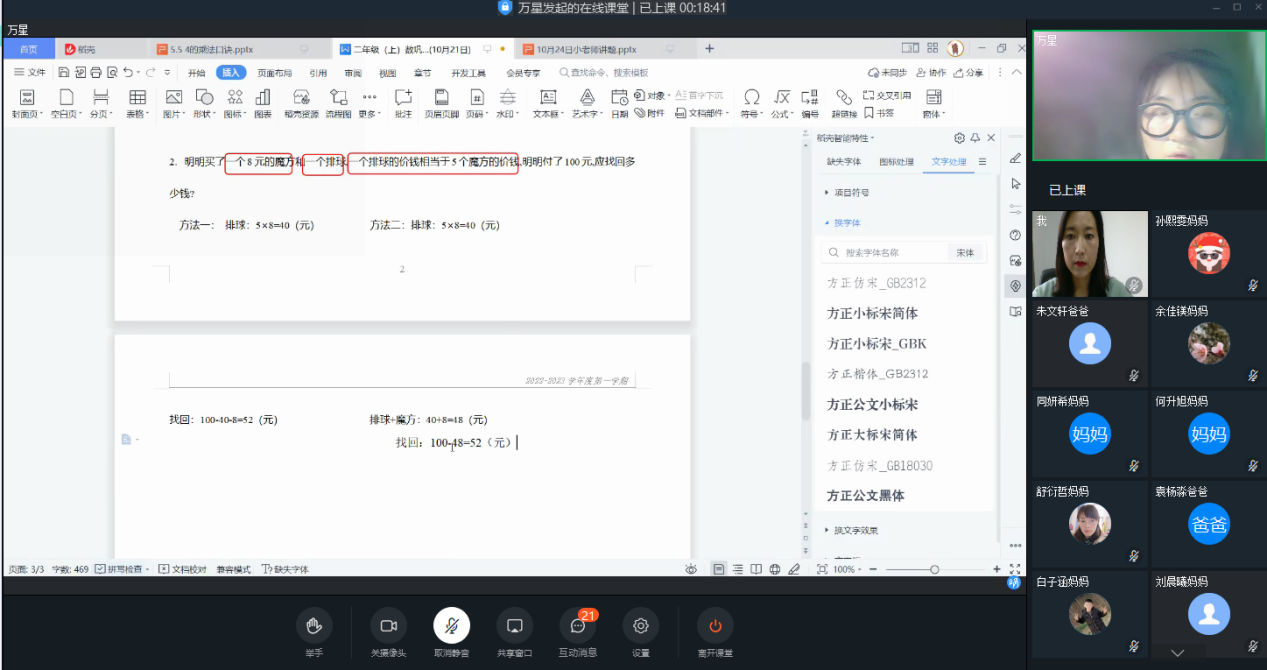This screenshot has height=670, width=1267.
Task: Open the 文件 menu
Action: pyautogui.click(x=30, y=72)
